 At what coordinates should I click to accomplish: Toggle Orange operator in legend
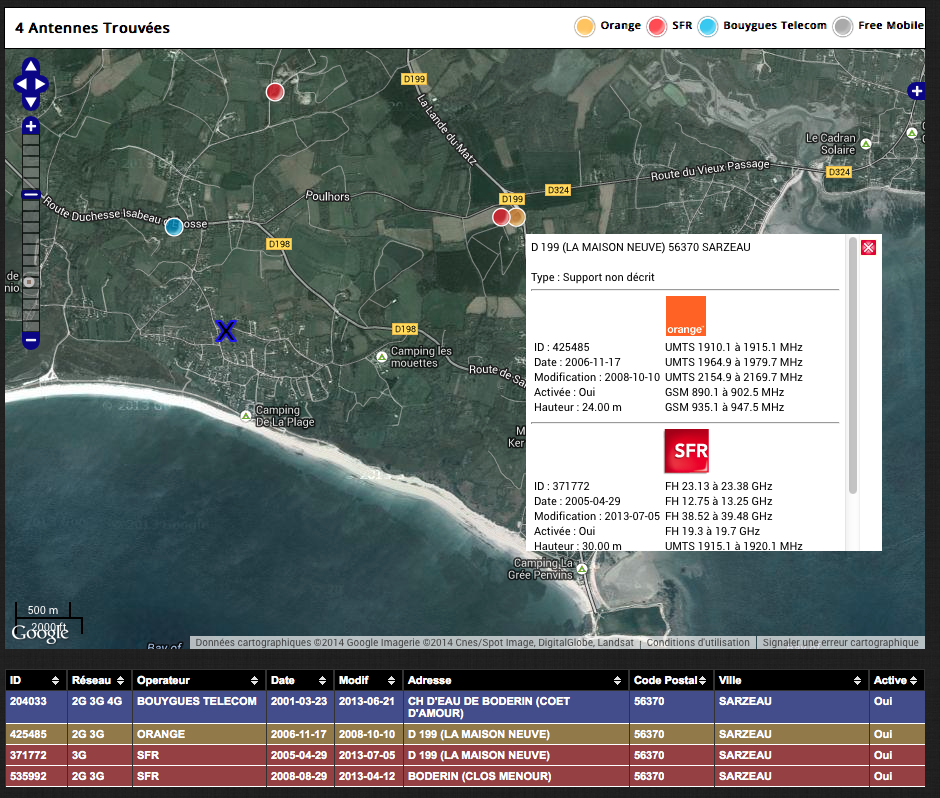click(585, 27)
